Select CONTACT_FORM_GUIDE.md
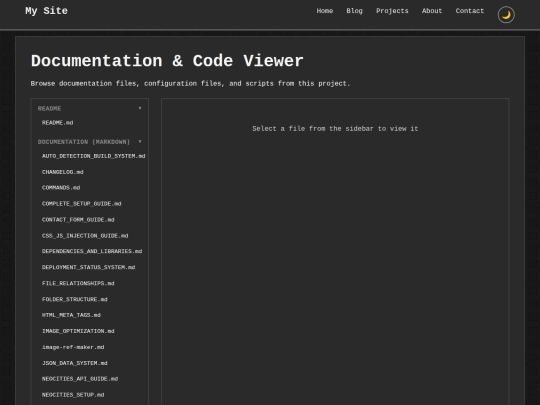 point(78,220)
